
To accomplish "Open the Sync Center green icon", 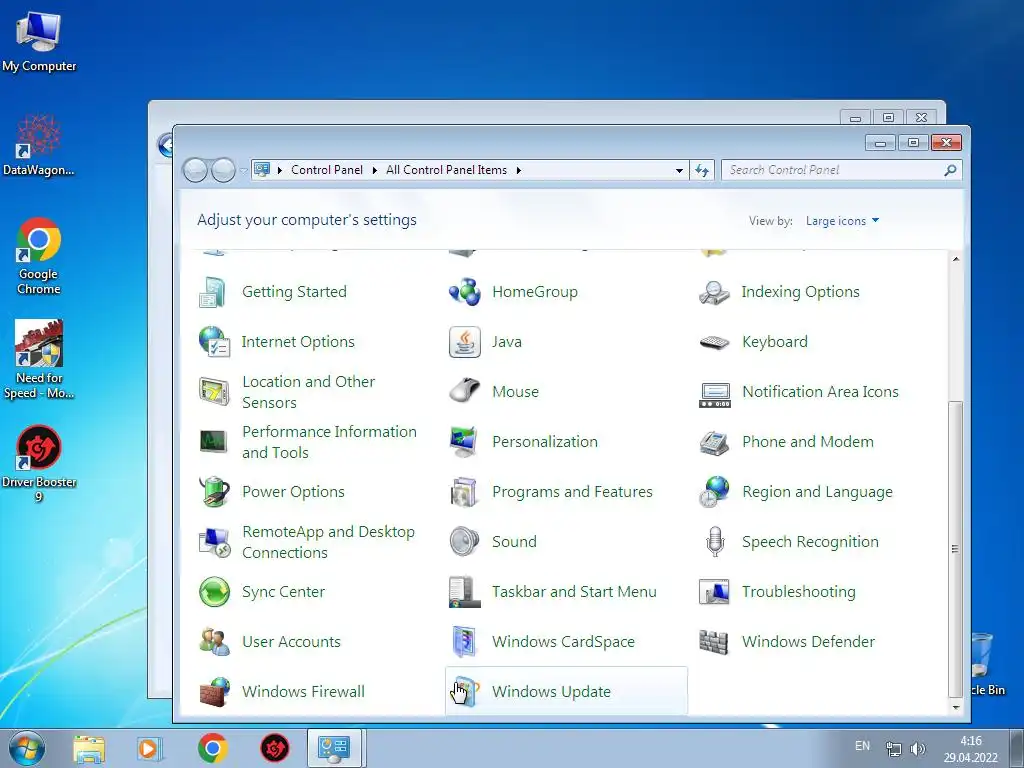I will pos(214,592).
